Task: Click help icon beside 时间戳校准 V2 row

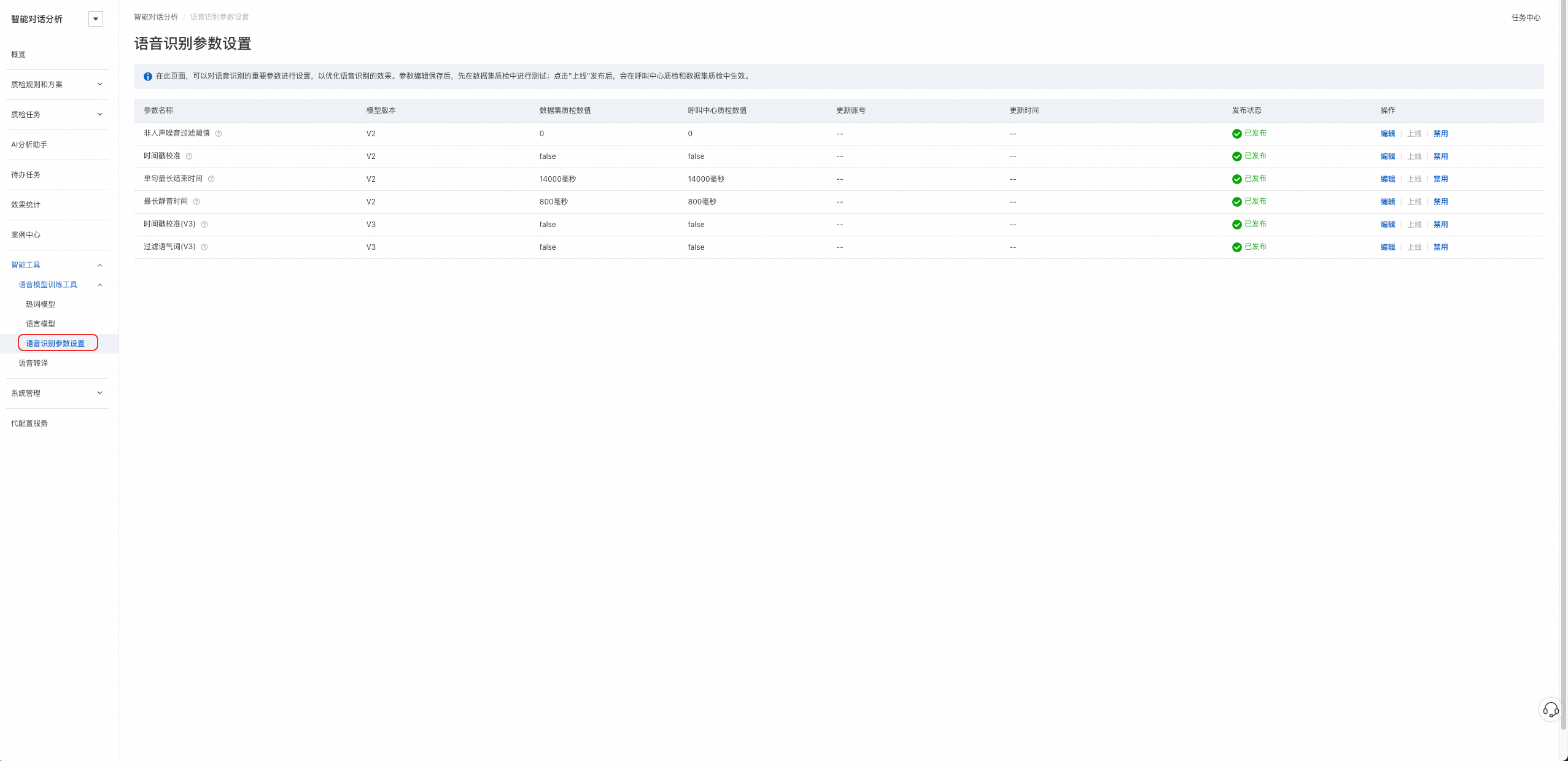Action: 189,156
